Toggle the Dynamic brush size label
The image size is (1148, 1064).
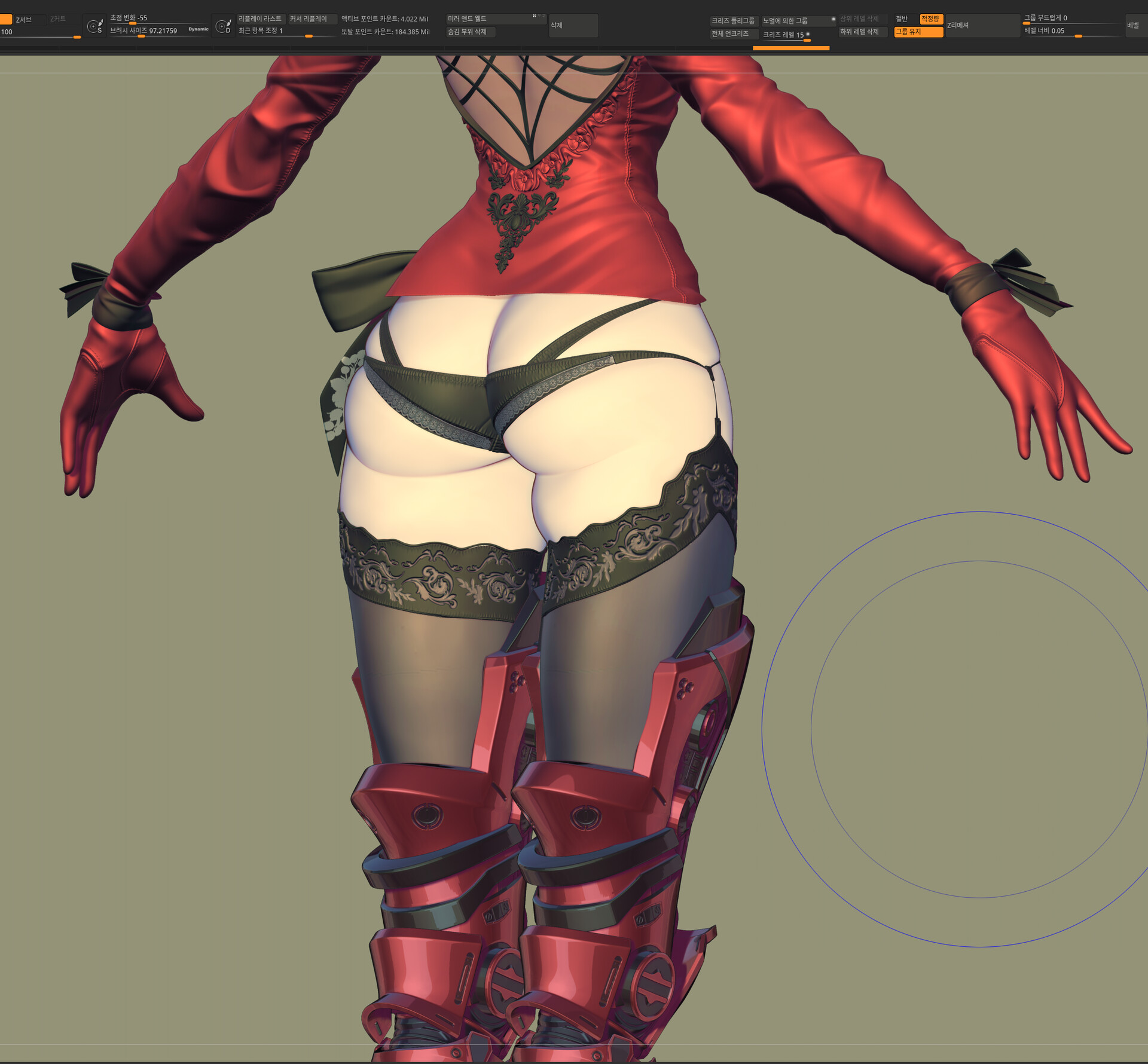[x=199, y=29]
